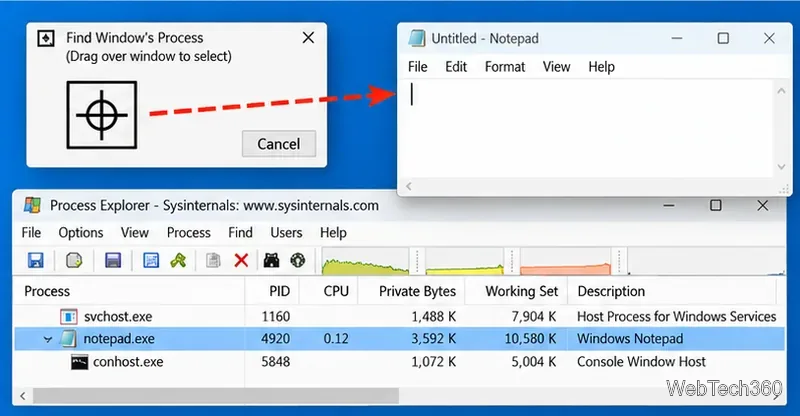The height and width of the screenshot is (416, 800).
Task: Click the Save icon in Process Explorer toolbar
Action: [35, 261]
